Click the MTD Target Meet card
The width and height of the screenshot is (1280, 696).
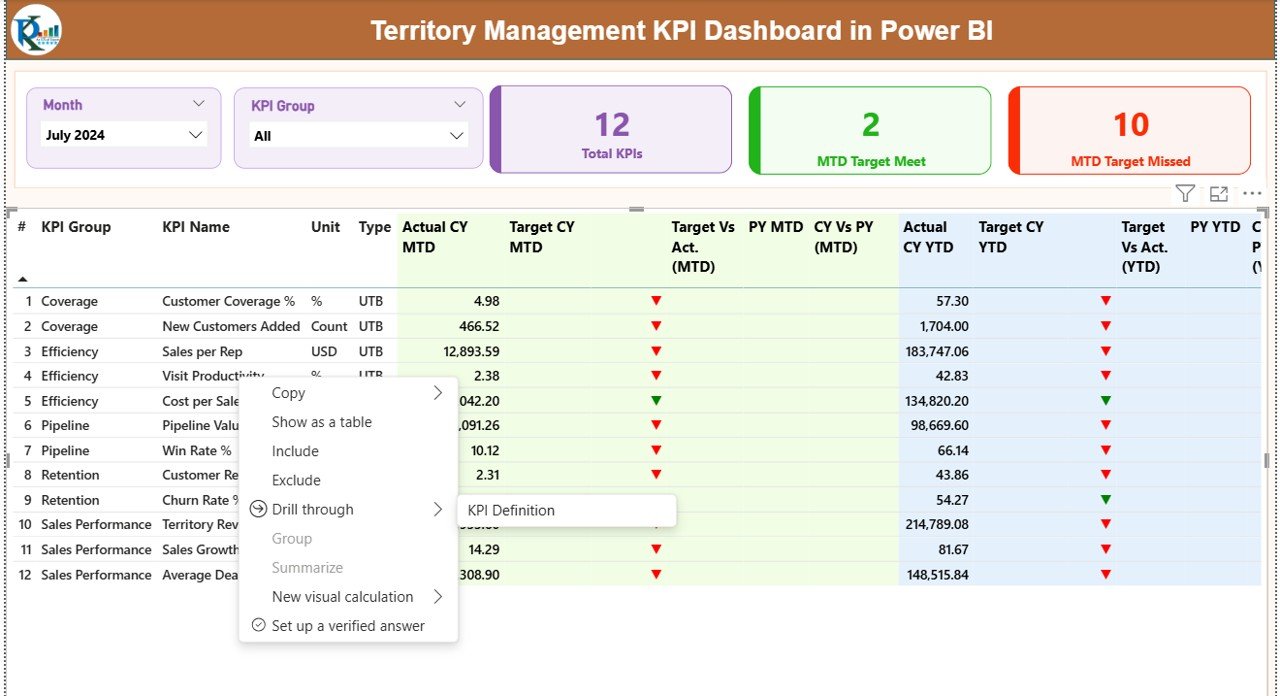tap(869, 130)
